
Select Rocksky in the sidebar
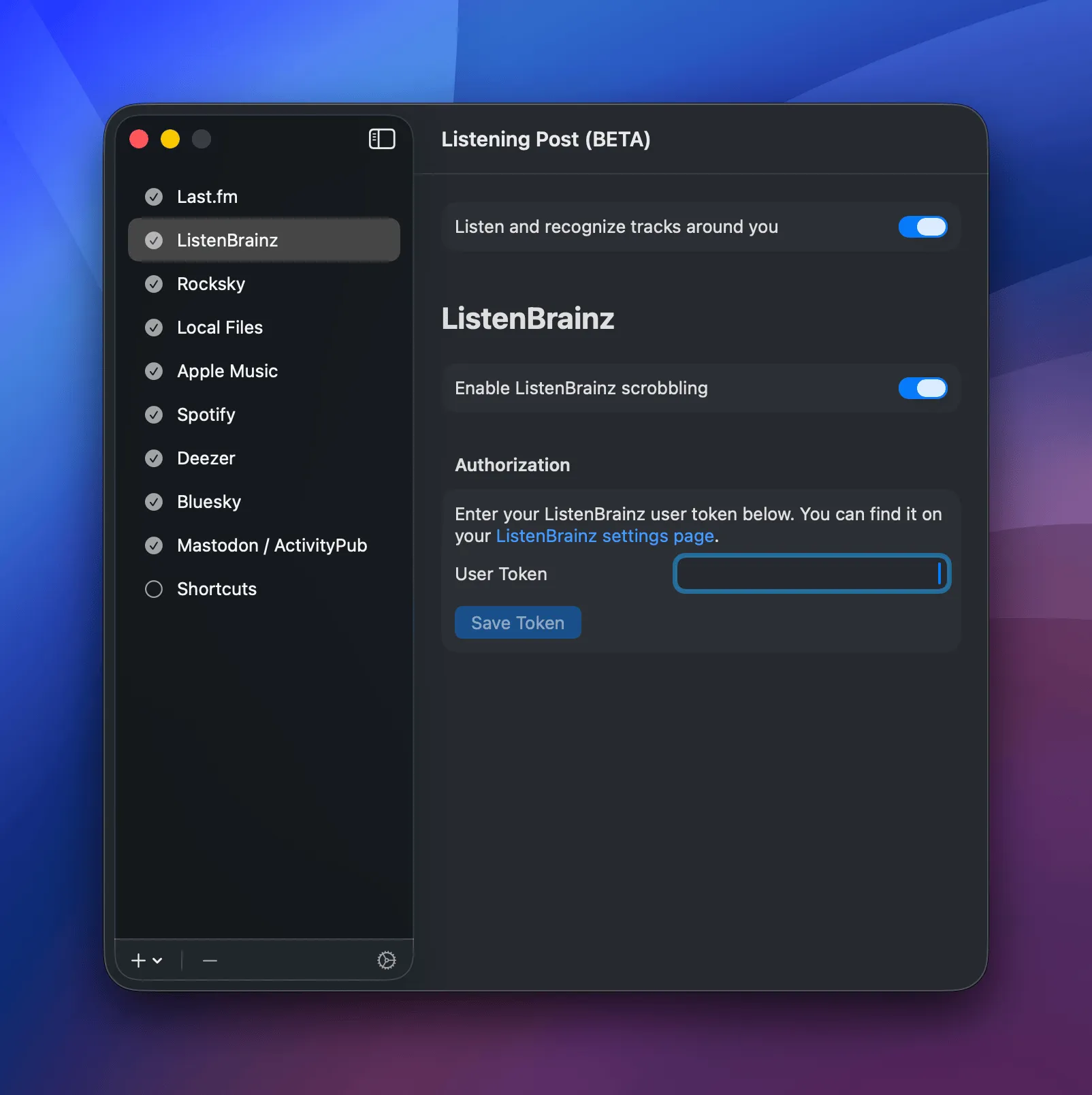click(211, 284)
